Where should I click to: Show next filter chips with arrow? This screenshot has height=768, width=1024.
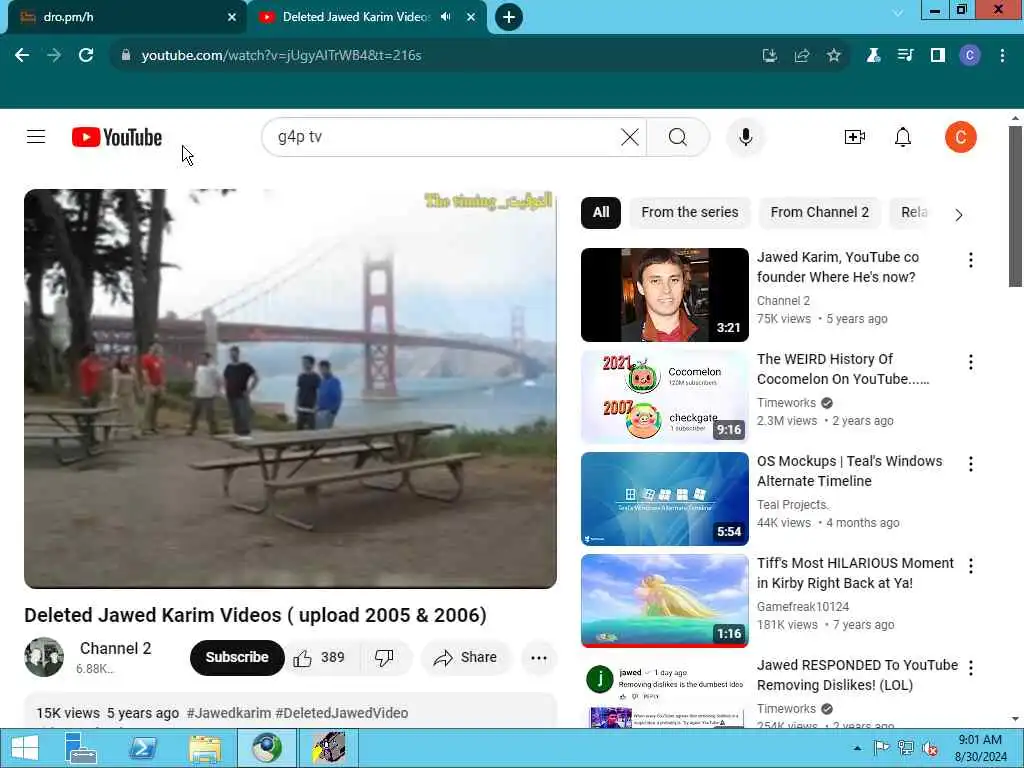point(958,215)
